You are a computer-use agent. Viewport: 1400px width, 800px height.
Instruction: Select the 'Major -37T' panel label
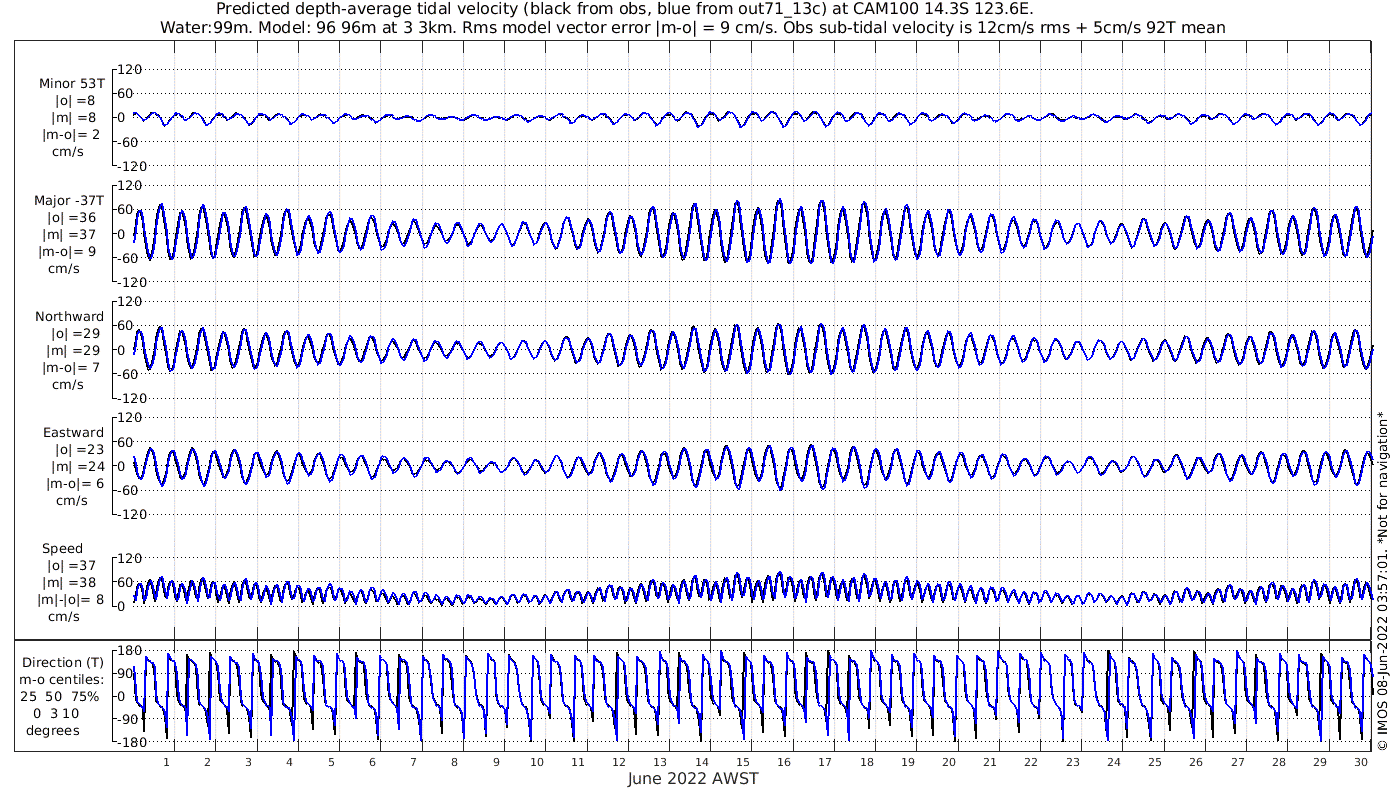(69, 201)
